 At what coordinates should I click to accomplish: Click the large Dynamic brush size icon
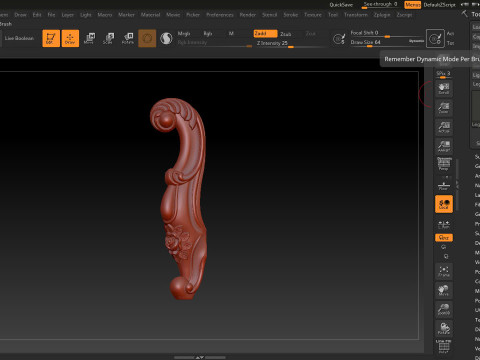click(435, 39)
